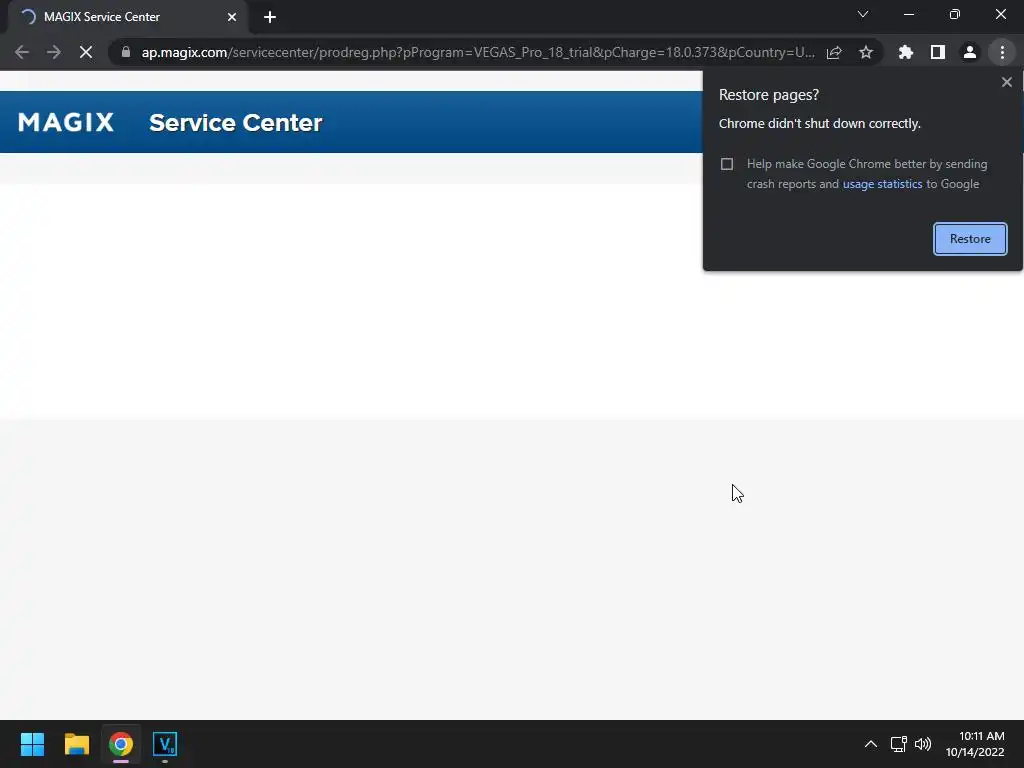Stop loading the page
The width and height of the screenshot is (1024, 768).
(86, 52)
